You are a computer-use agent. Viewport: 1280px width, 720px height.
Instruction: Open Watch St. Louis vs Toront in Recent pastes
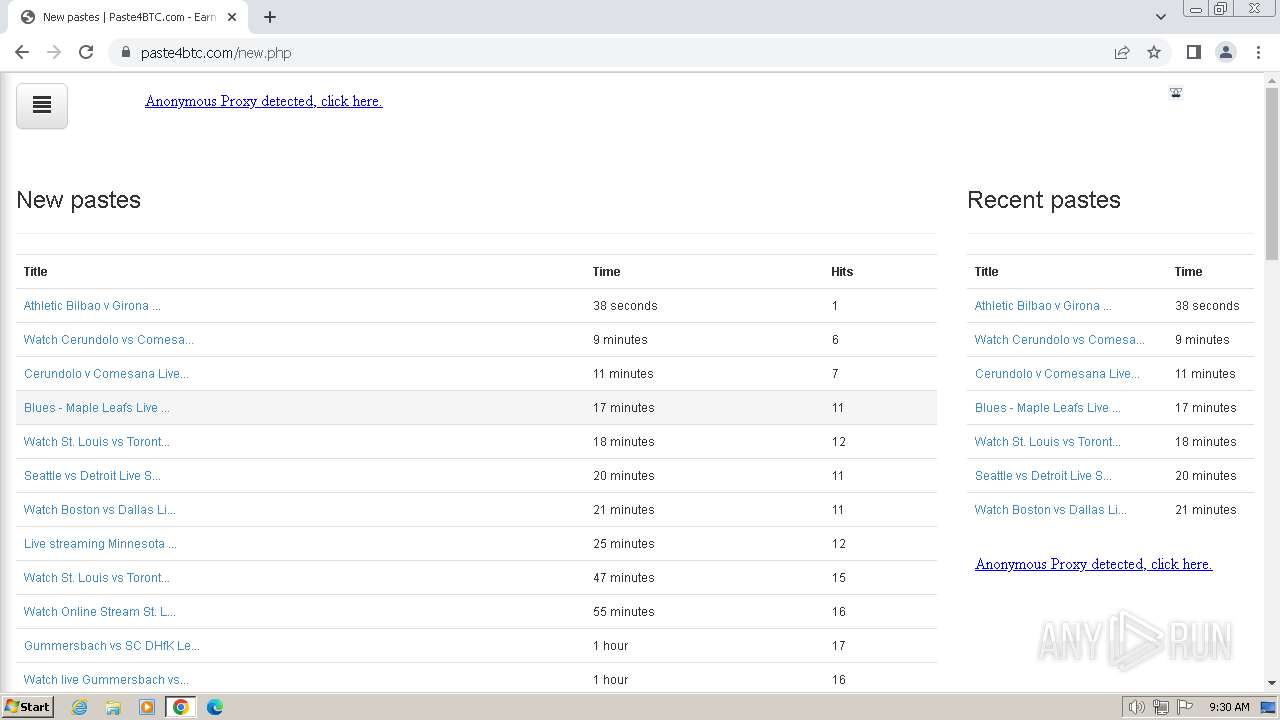pyautogui.click(x=1048, y=442)
